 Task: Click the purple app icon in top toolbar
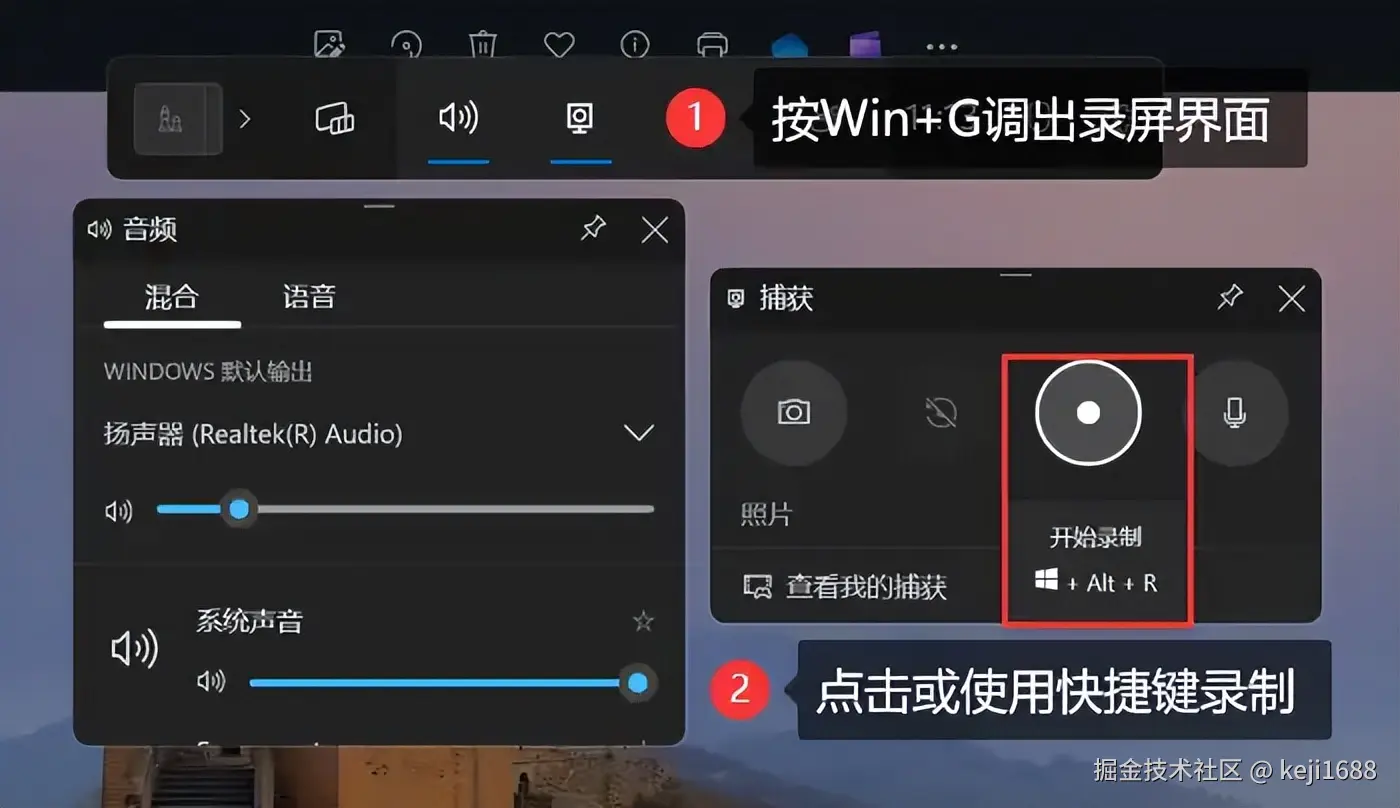click(865, 45)
